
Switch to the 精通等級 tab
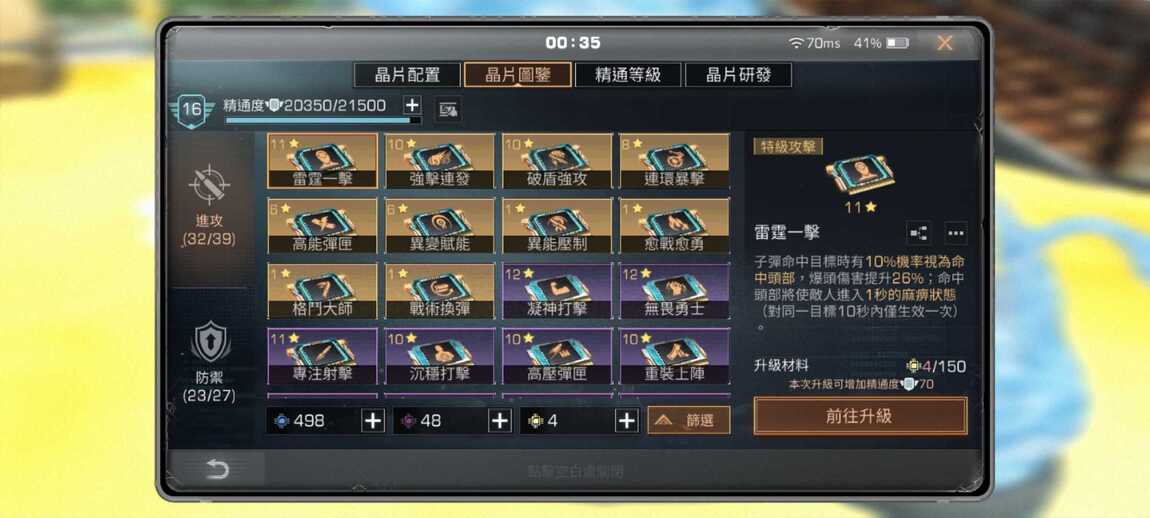628,75
